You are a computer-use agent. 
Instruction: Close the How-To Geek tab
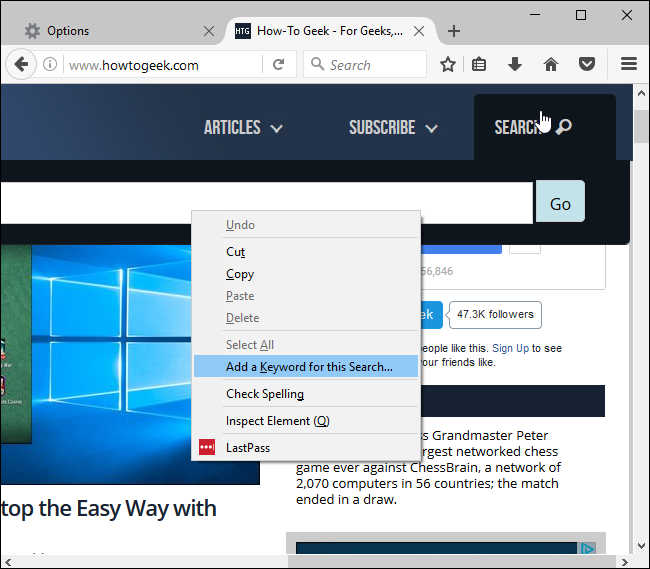point(419,31)
